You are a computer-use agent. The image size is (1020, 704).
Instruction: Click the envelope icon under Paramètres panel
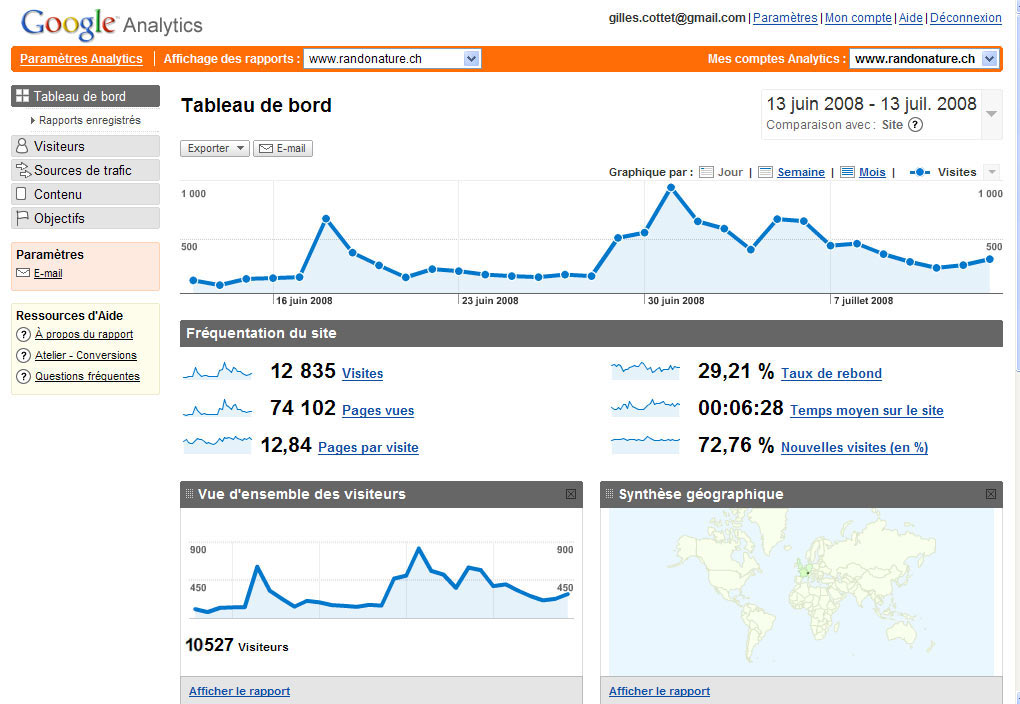[23, 273]
